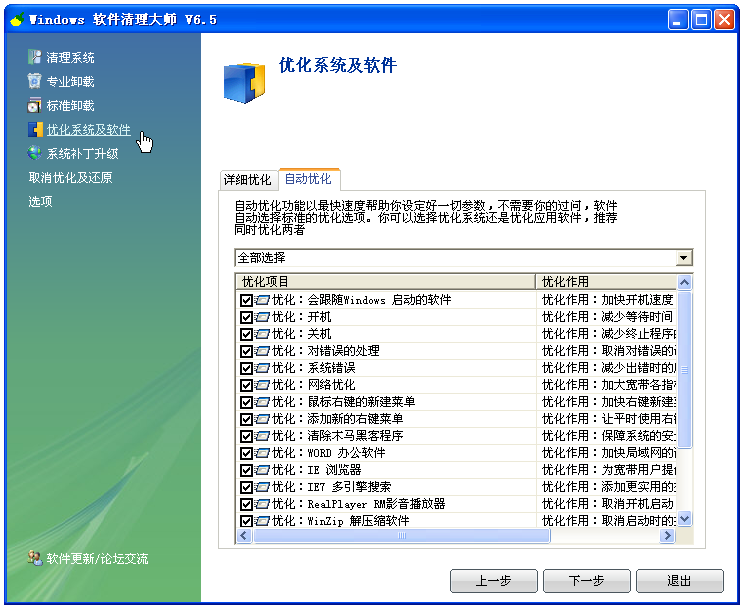
Task: Click the large blue cube header icon
Action: (x=245, y=83)
